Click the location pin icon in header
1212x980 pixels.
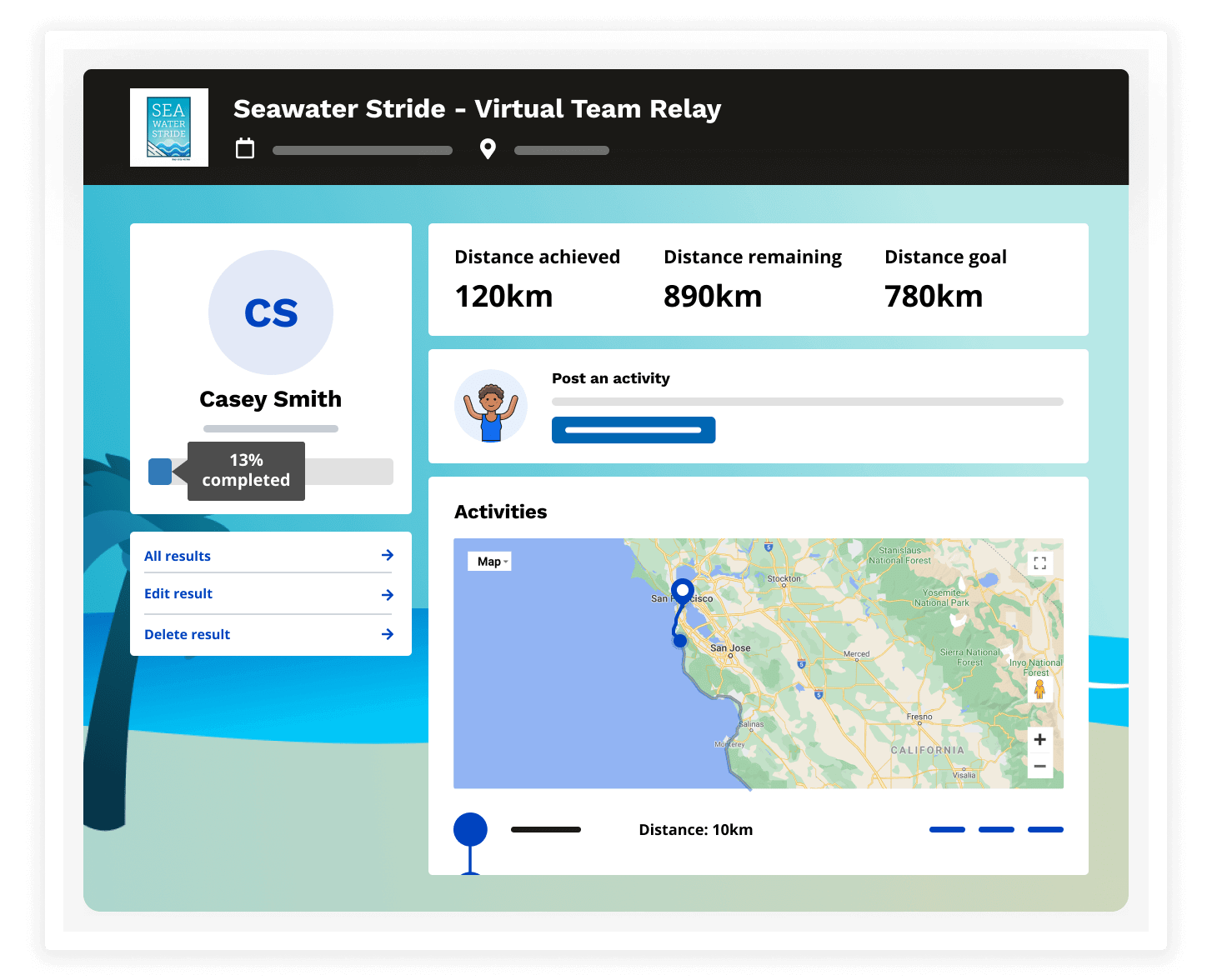point(488,149)
